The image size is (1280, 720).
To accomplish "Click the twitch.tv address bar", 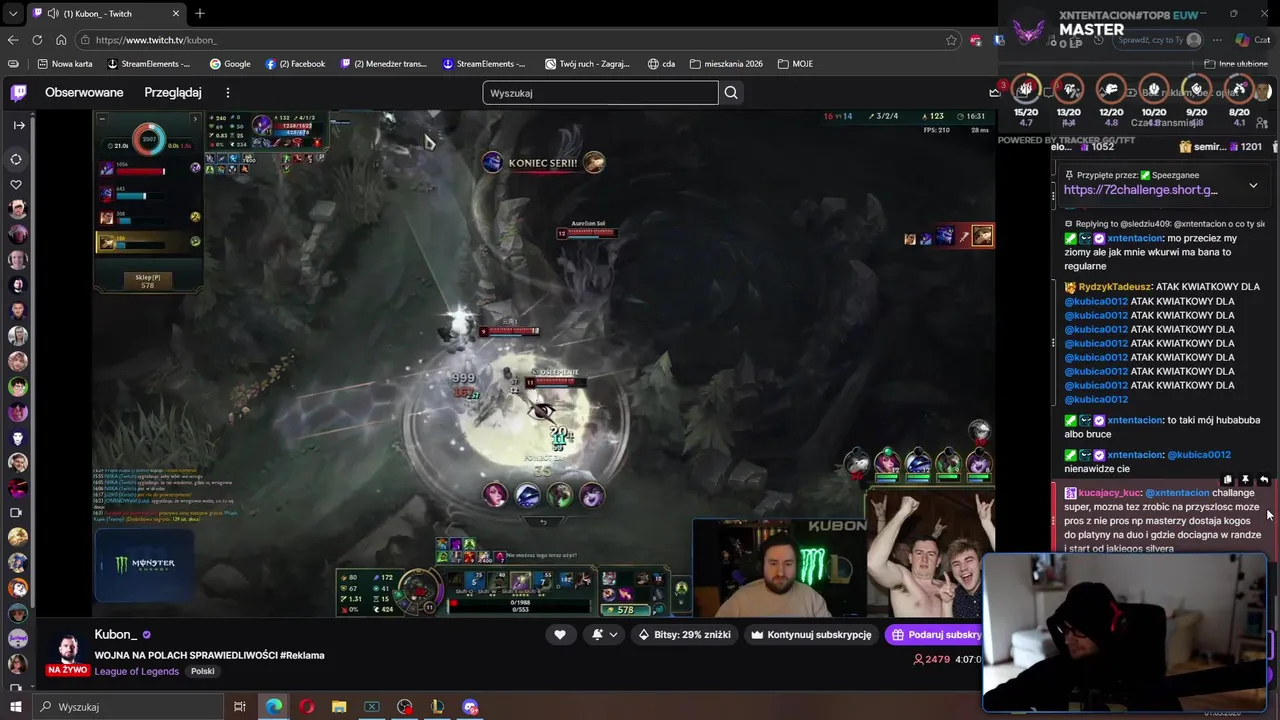I will [x=520, y=40].
